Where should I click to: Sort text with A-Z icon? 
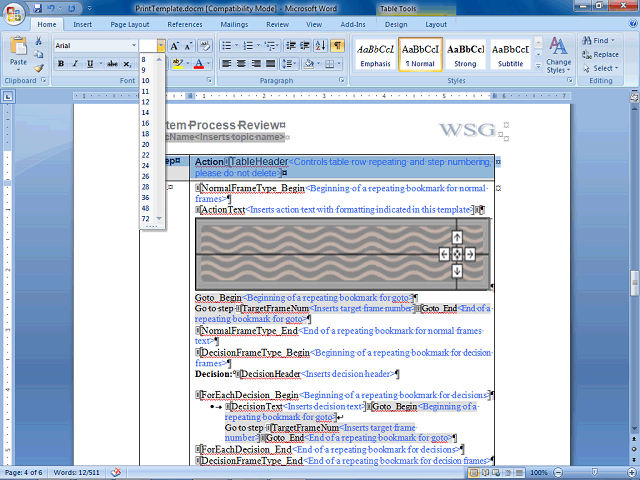320,46
